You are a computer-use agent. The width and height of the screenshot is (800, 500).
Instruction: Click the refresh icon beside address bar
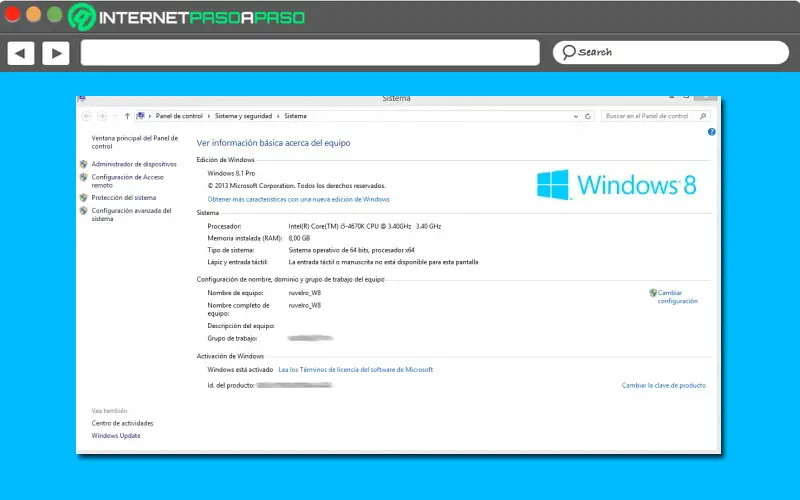click(x=588, y=116)
